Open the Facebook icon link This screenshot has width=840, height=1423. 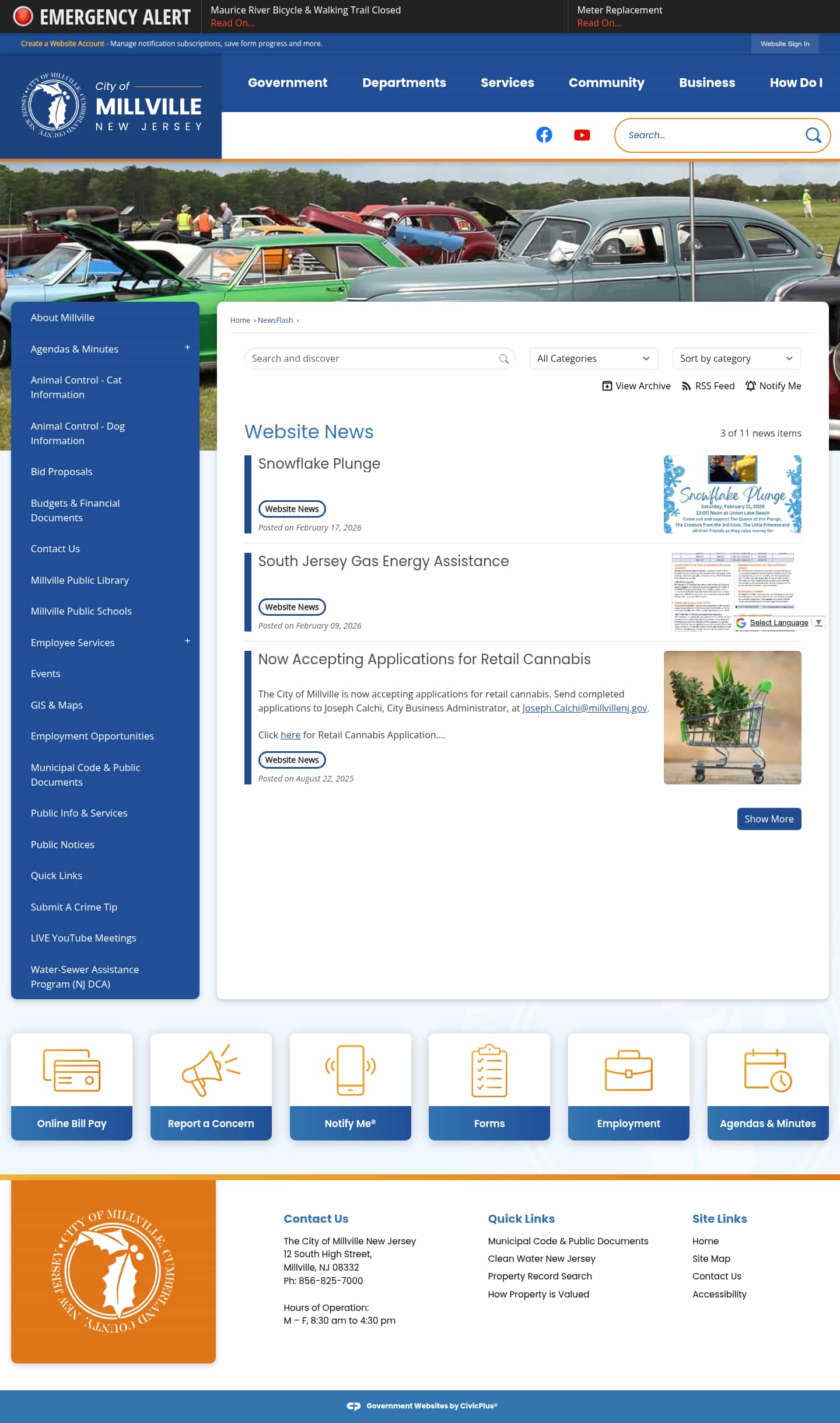click(x=544, y=135)
